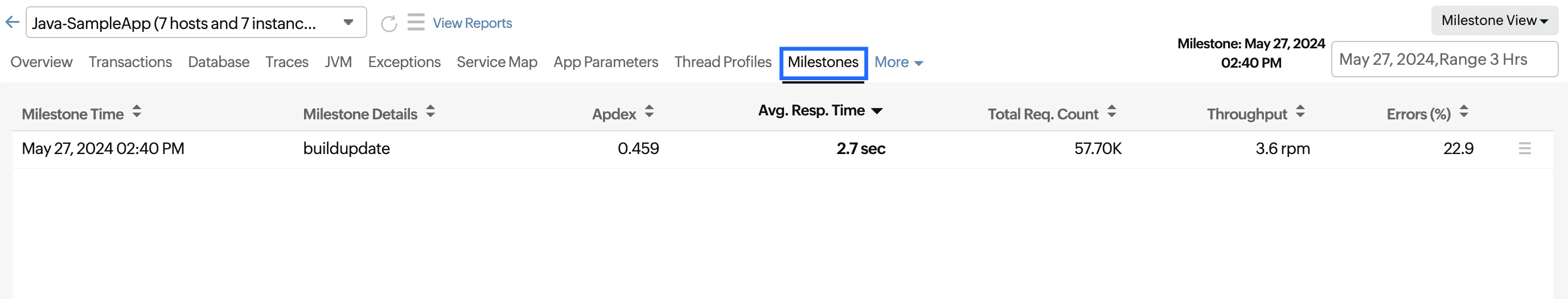Open row actions menu for buildupdate
This screenshot has width=1568, height=299.
pos(1524,148)
